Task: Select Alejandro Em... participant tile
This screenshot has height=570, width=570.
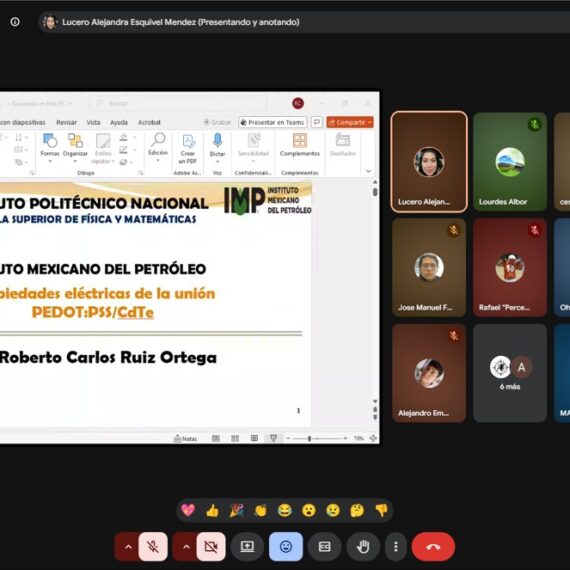Action: point(429,373)
